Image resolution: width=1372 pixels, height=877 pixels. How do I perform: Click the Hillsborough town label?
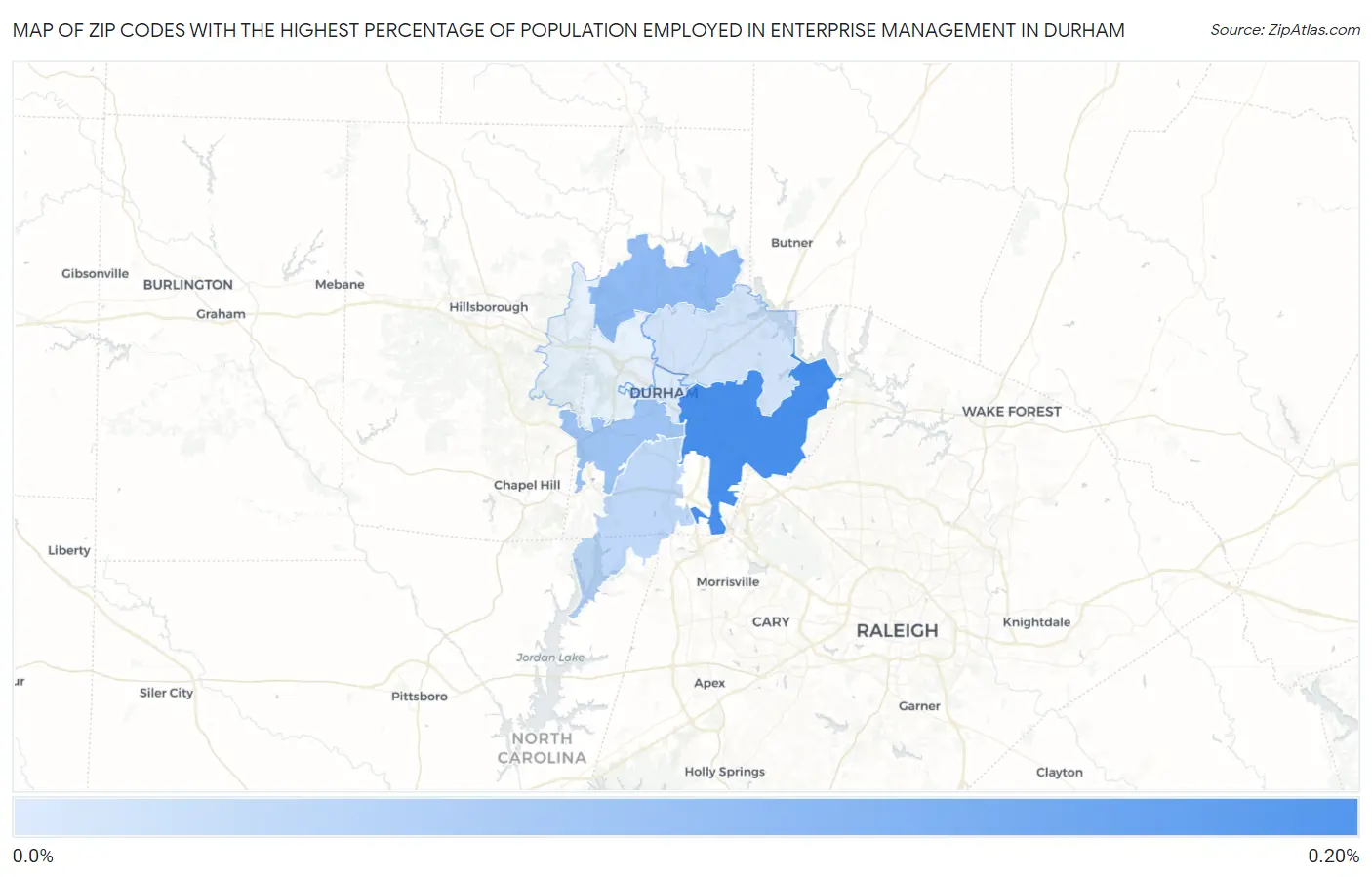click(488, 307)
